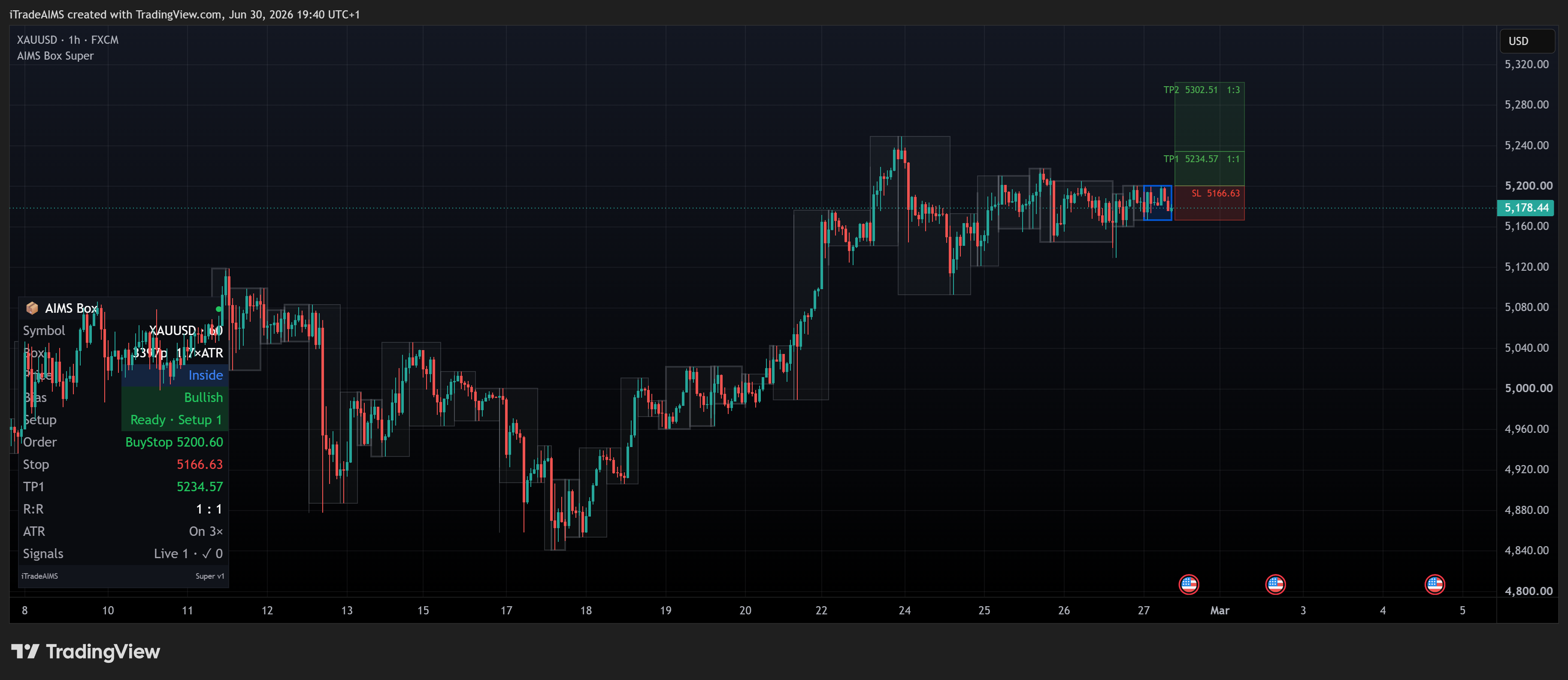Viewport: 1568px width, 680px height.
Task: Open US flag event icon between Mar and 3
Action: point(1274,584)
